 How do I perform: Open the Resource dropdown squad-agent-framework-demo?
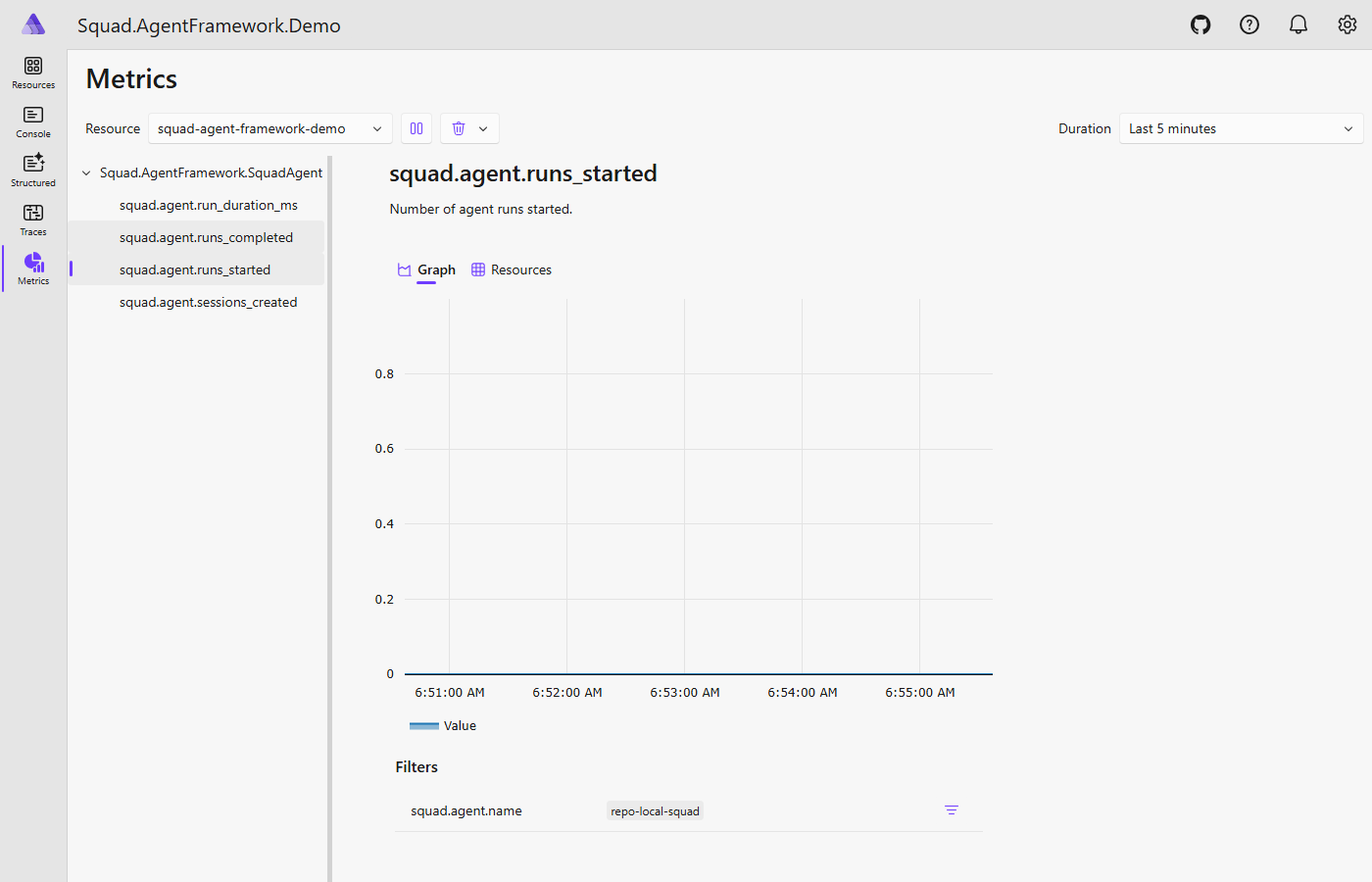point(270,128)
